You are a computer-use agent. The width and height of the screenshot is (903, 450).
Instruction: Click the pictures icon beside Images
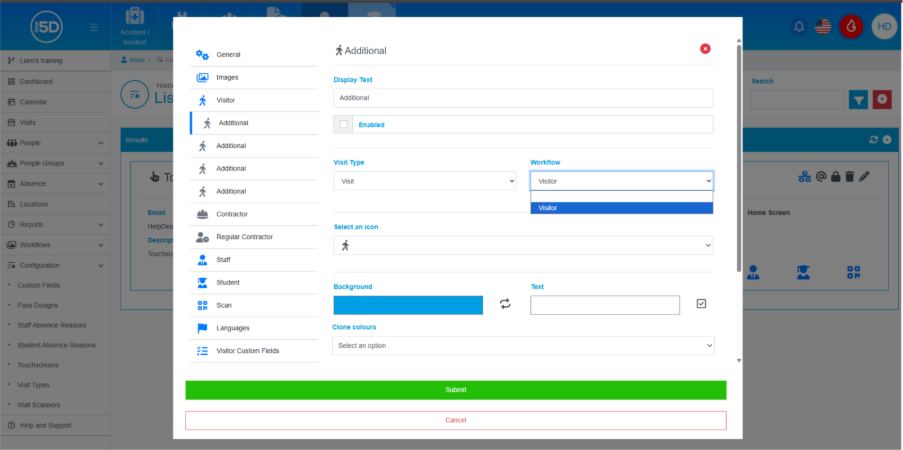(202, 77)
